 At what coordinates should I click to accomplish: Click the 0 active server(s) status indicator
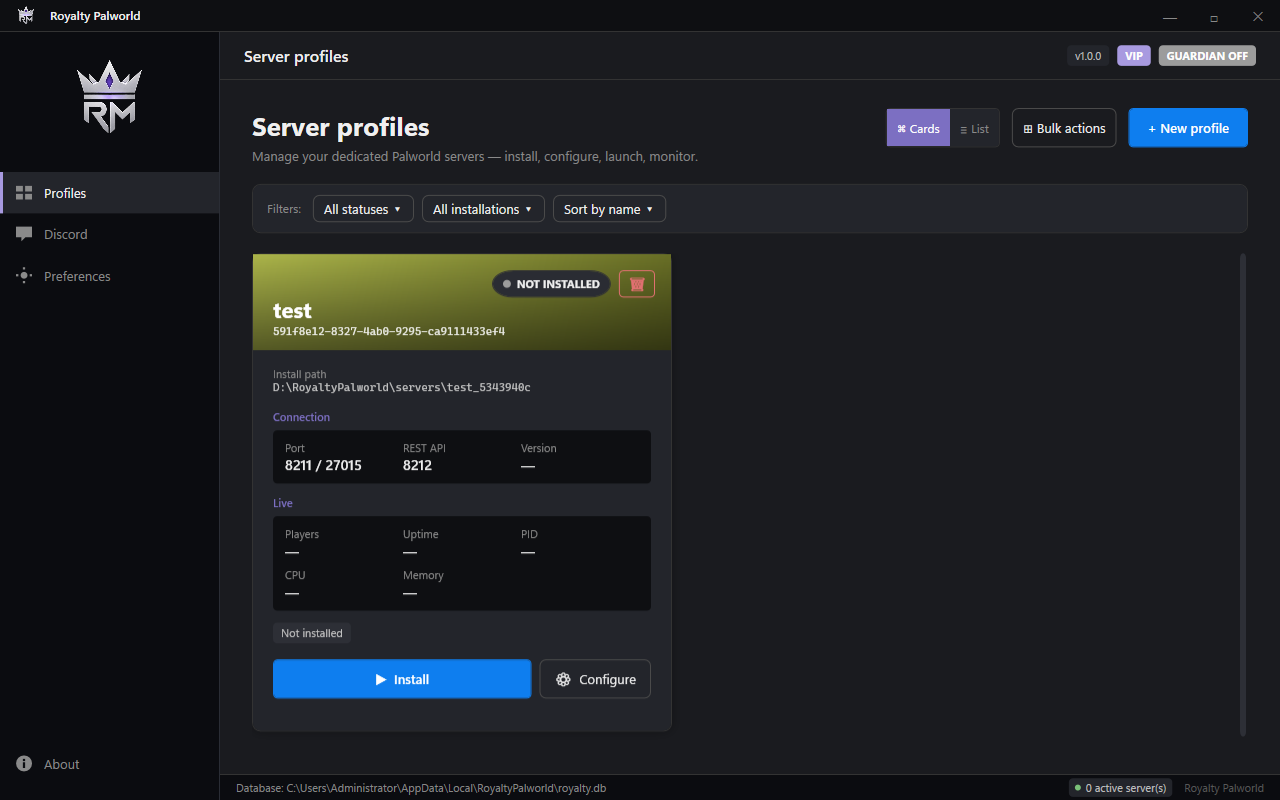[1120, 788]
